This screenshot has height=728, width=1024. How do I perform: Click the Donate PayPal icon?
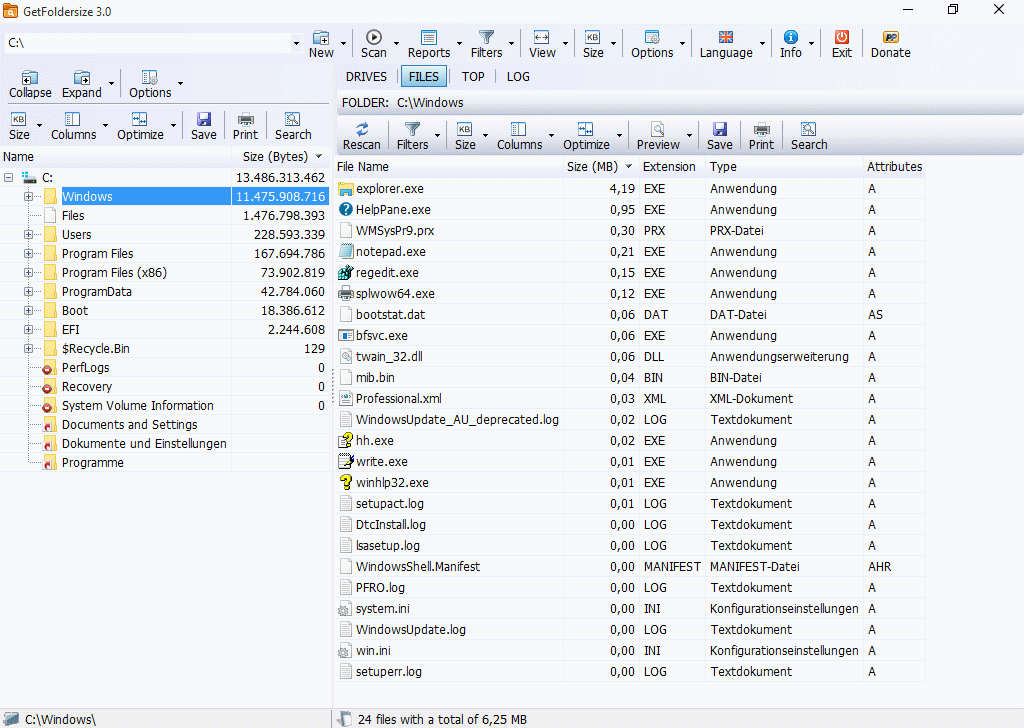point(891,37)
